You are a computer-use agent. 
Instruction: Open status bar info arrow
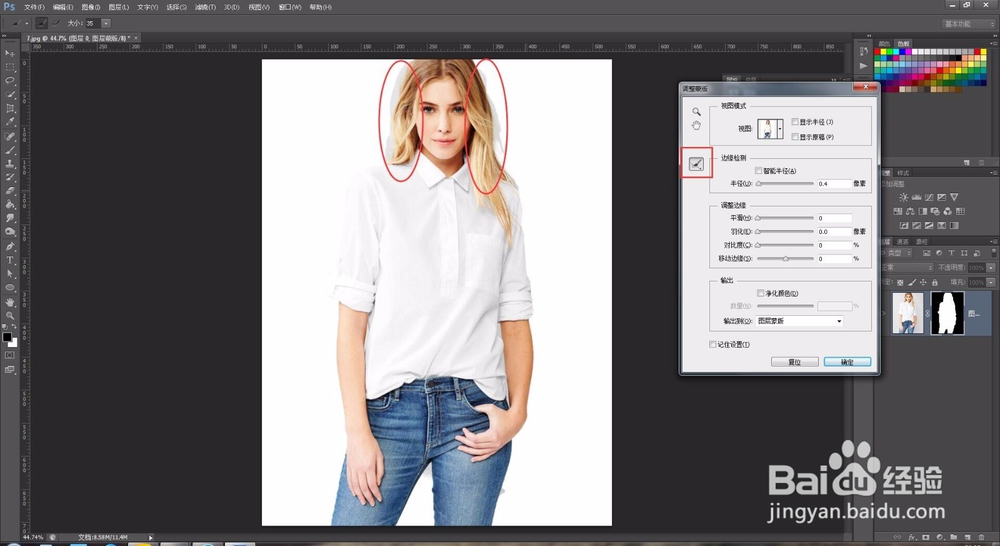(151, 538)
